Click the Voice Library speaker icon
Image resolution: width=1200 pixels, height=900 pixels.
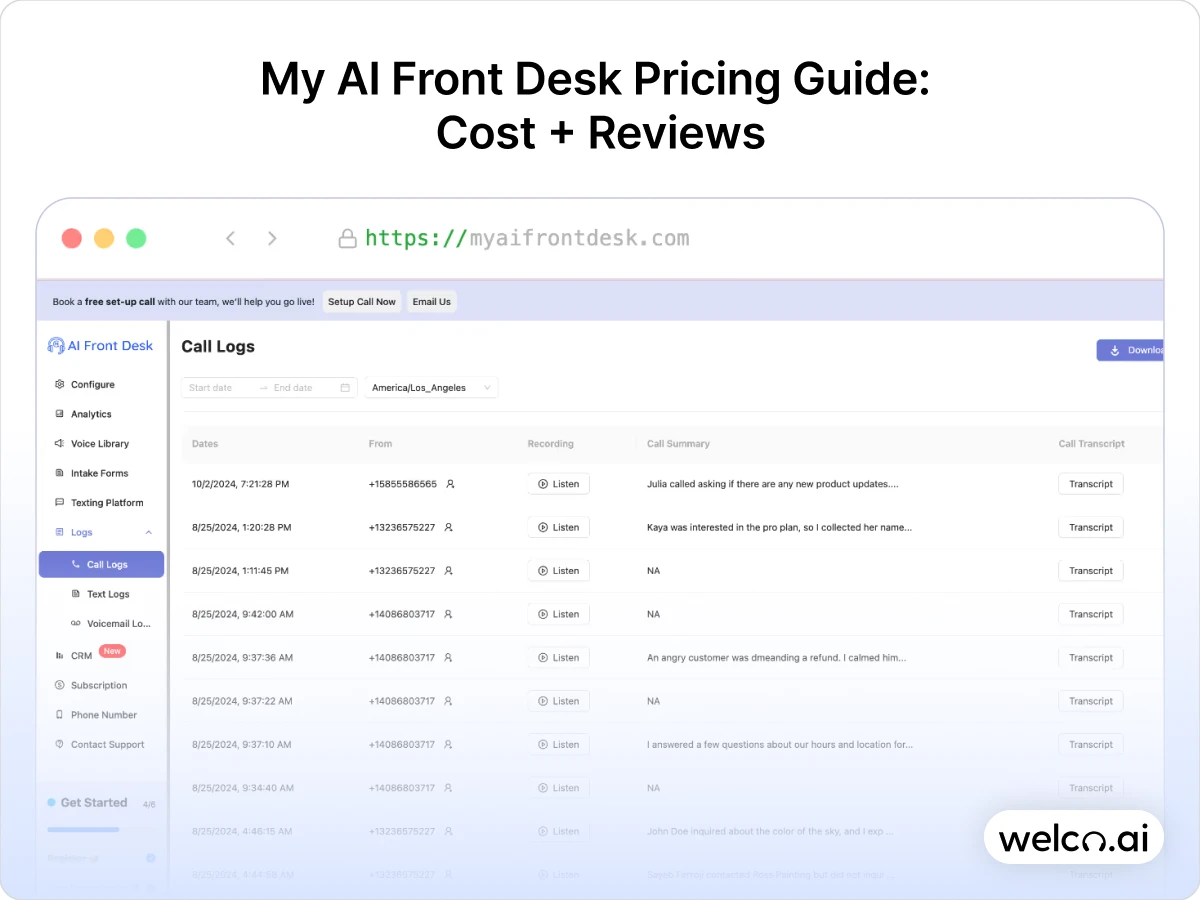[x=61, y=443]
